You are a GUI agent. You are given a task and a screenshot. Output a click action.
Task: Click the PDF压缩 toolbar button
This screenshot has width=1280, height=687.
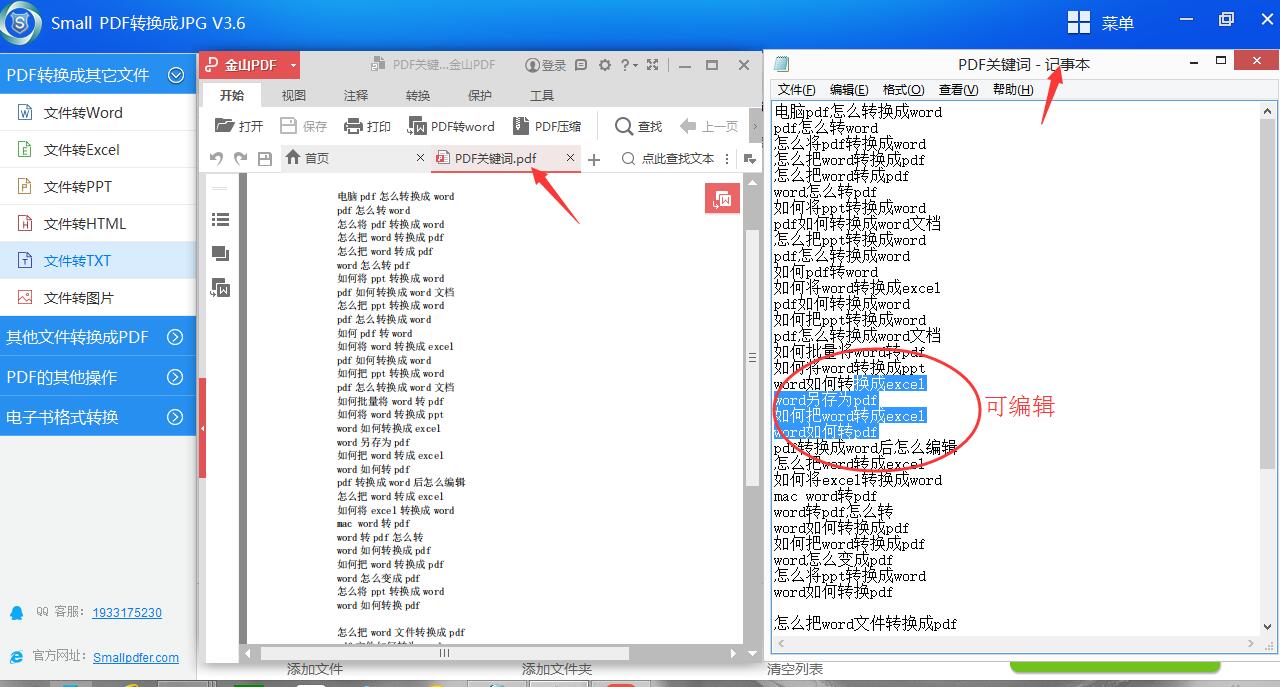[547, 126]
